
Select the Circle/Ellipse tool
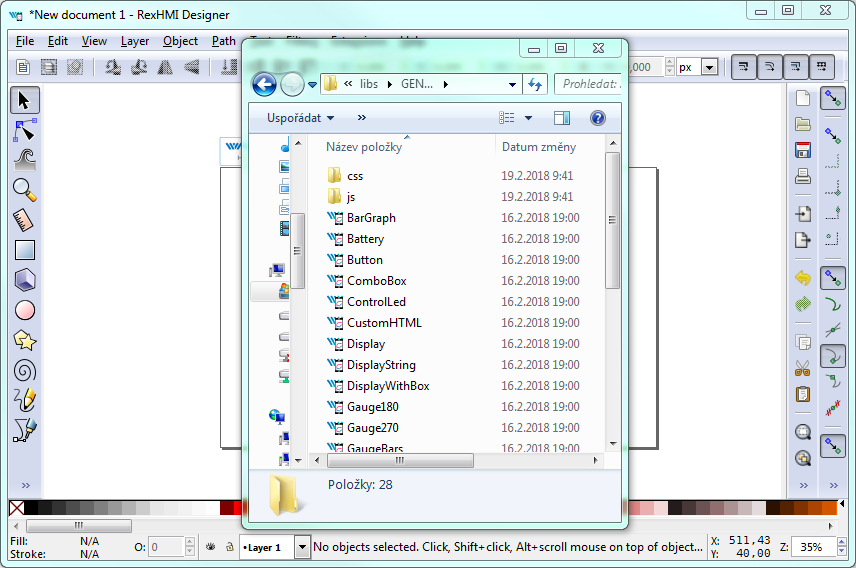[x=25, y=310]
